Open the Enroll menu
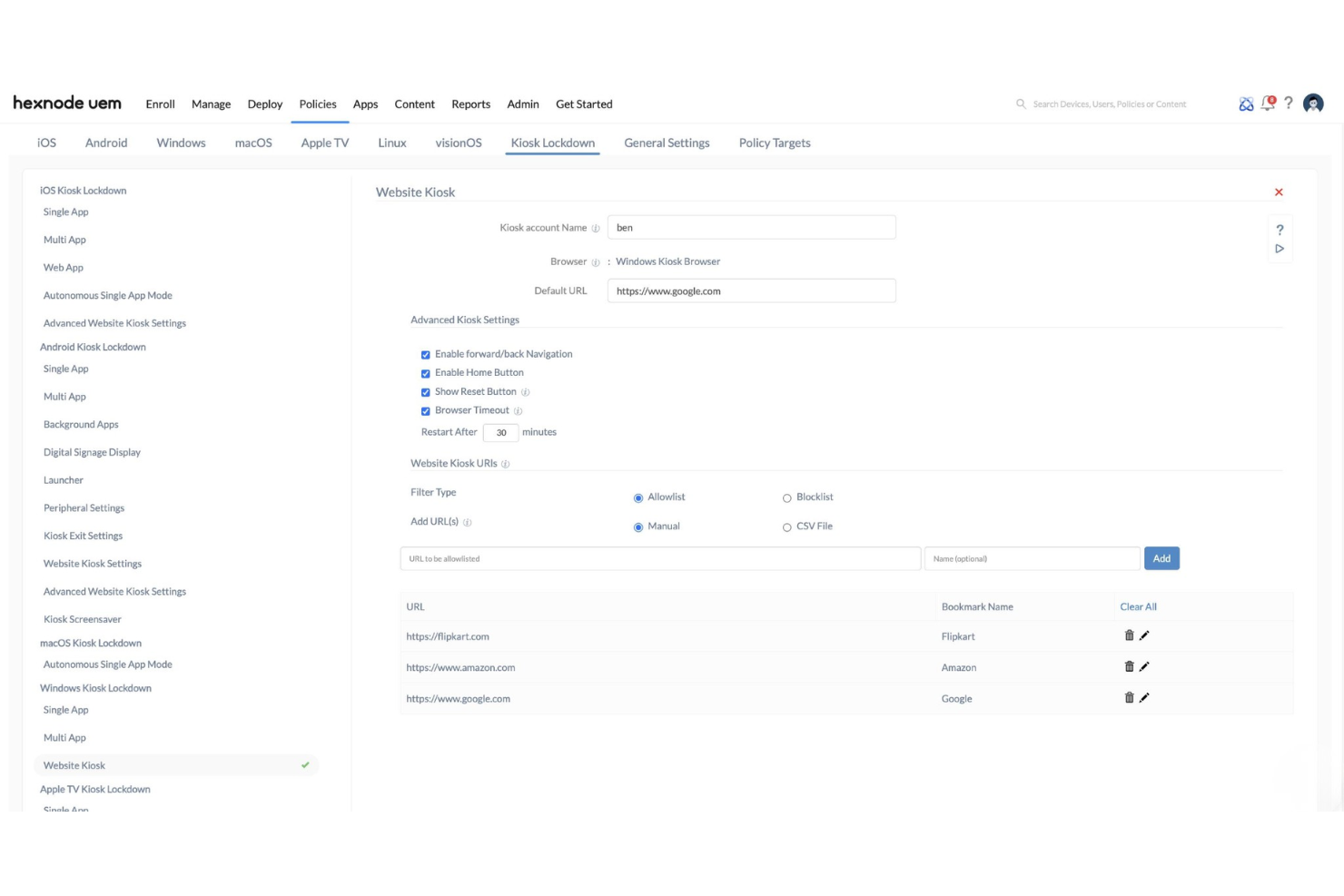This screenshot has height=896, width=1344. (160, 104)
